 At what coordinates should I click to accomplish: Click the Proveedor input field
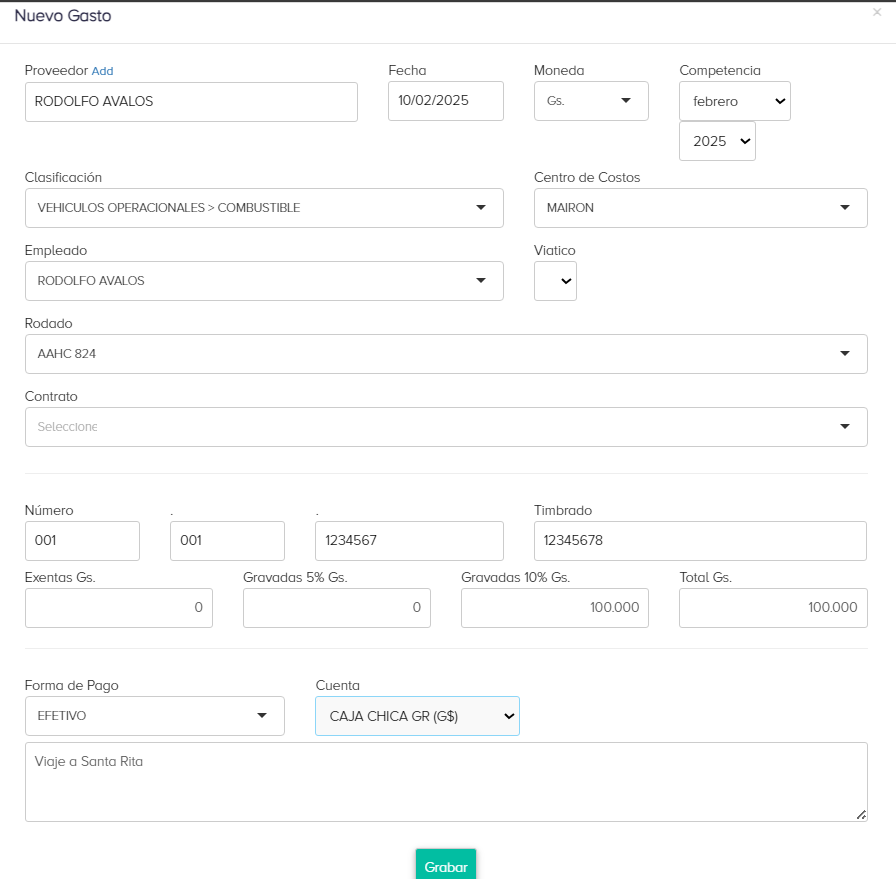coord(191,102)
